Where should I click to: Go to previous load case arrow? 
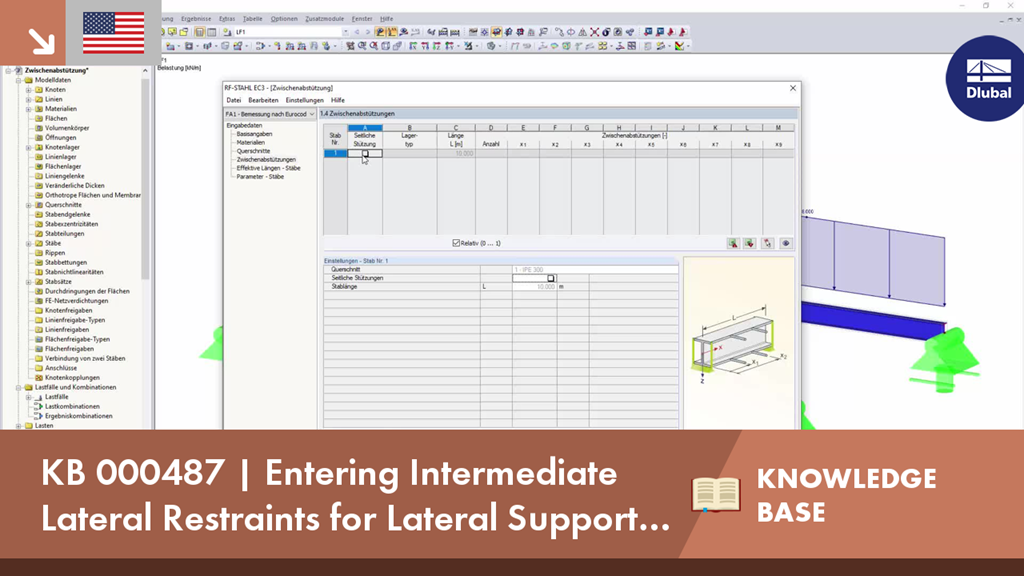pos(357,32)
